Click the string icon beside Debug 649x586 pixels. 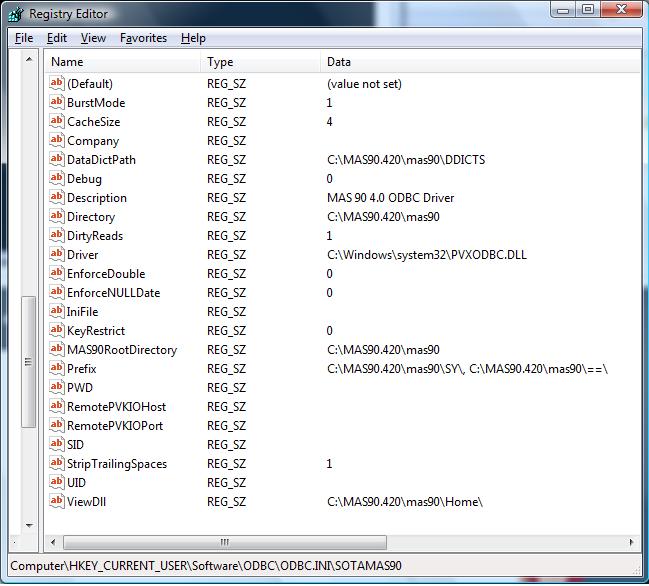tap(57, 178)
